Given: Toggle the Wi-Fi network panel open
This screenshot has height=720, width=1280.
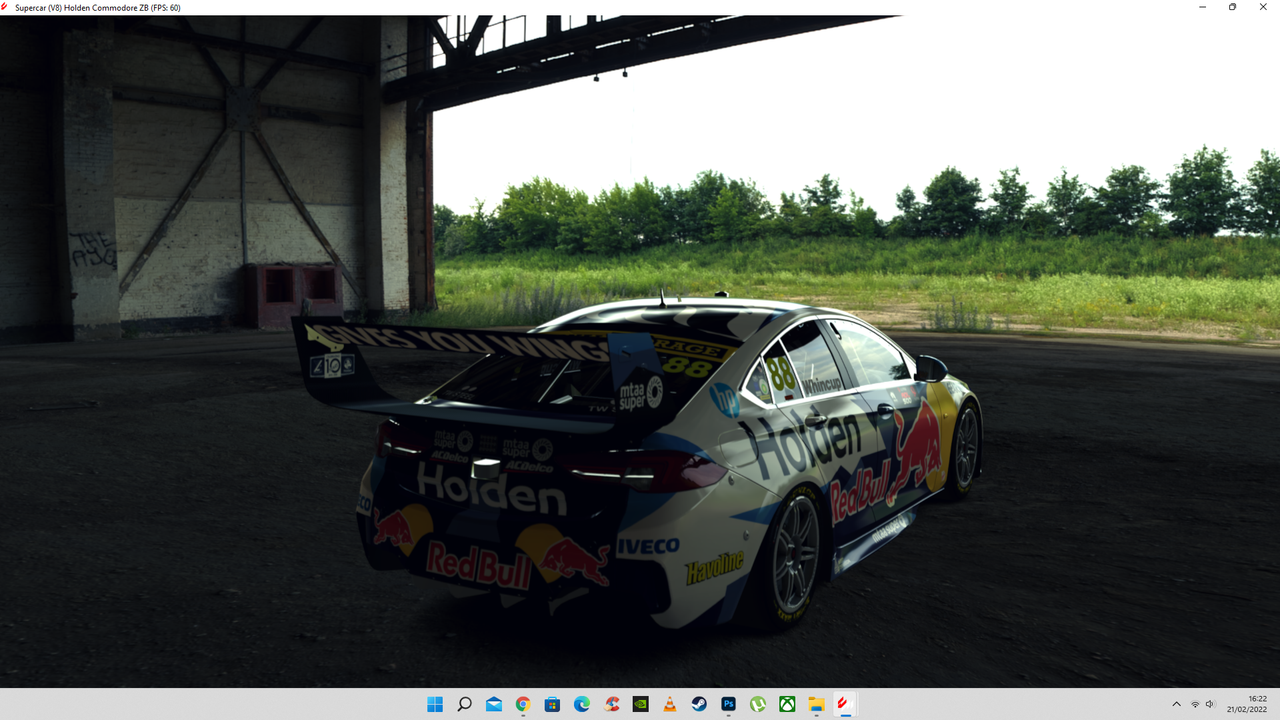Looking at the screenshot, I should point(1195,704).
